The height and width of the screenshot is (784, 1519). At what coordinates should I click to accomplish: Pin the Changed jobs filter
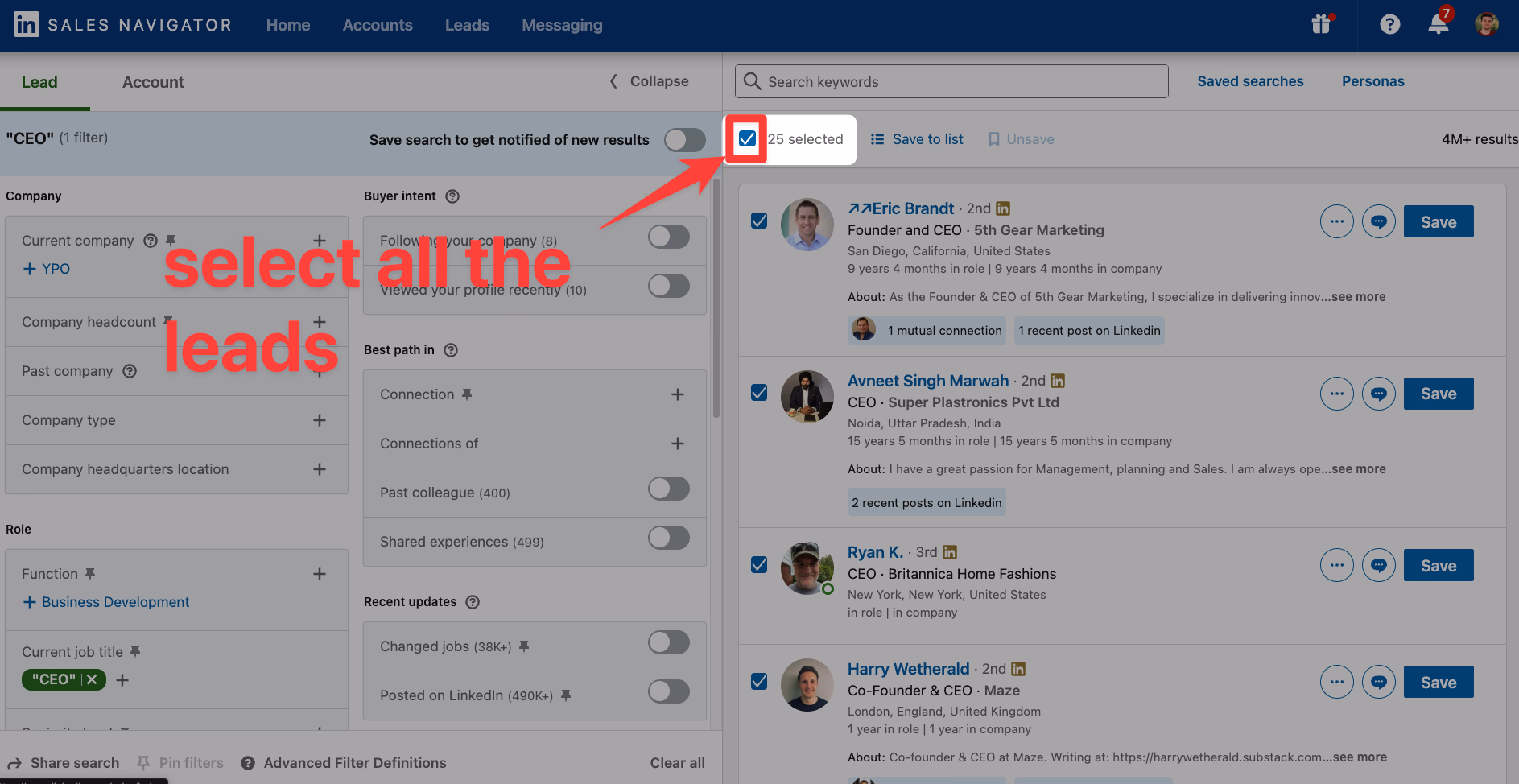coord(524,646)
